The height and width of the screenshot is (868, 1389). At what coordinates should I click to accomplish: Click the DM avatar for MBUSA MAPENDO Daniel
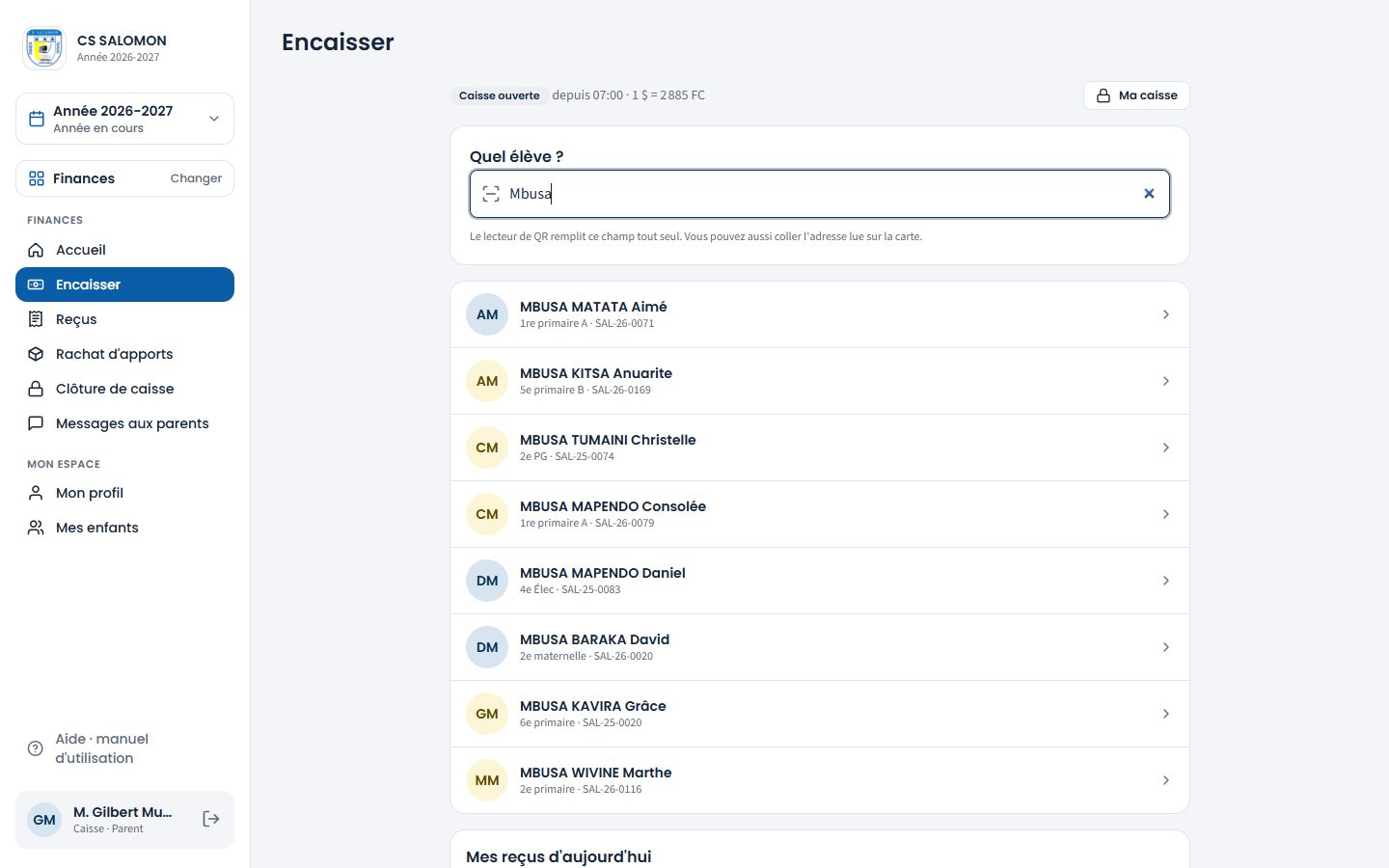pyautogui.click(x=487, y=581)
